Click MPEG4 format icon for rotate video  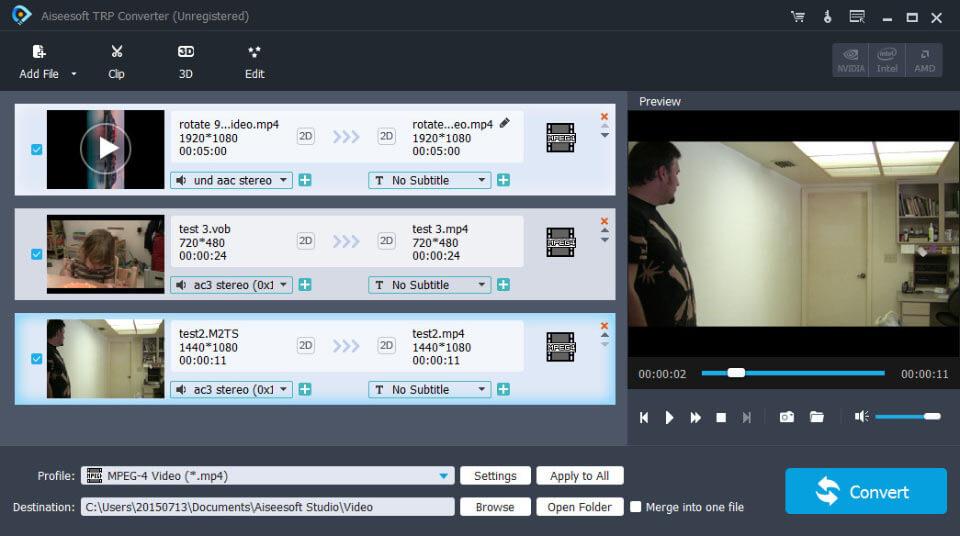coord(560,138)
